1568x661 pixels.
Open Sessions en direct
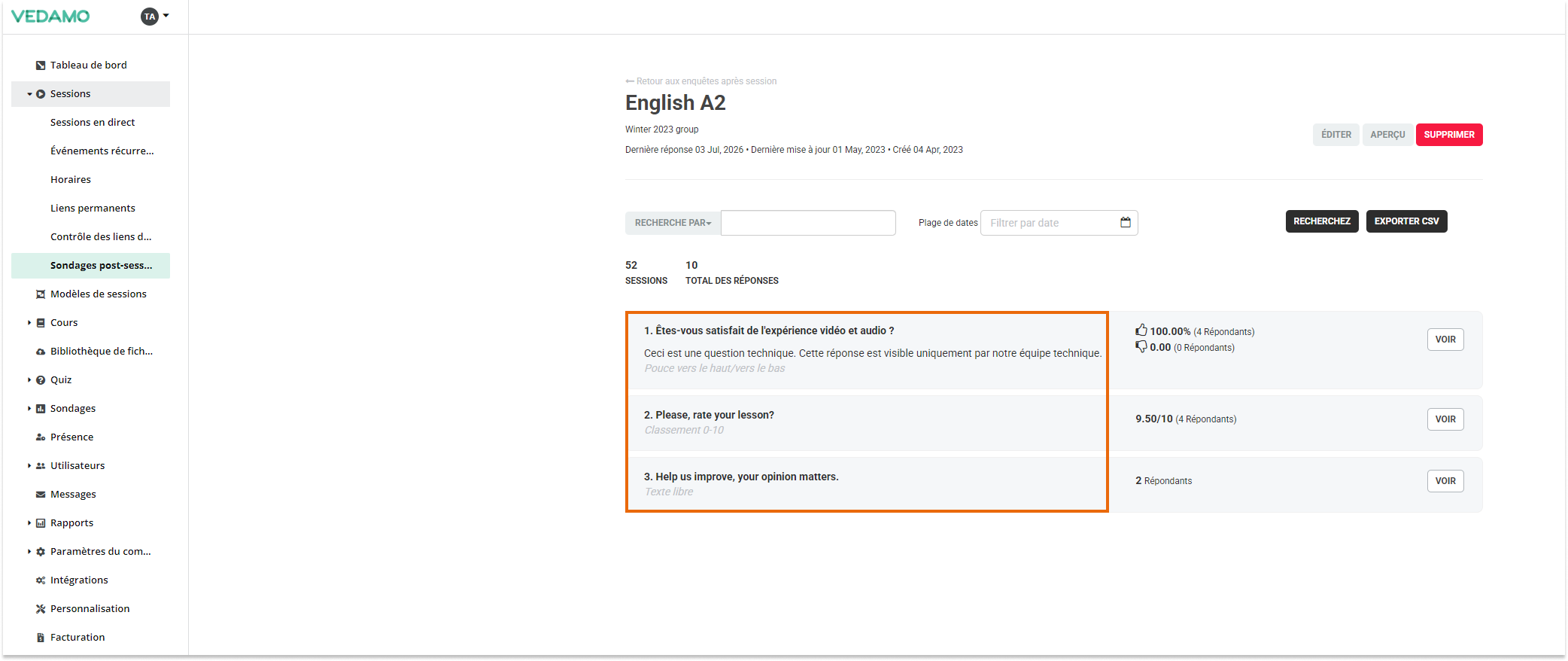(x=93, y=123)
